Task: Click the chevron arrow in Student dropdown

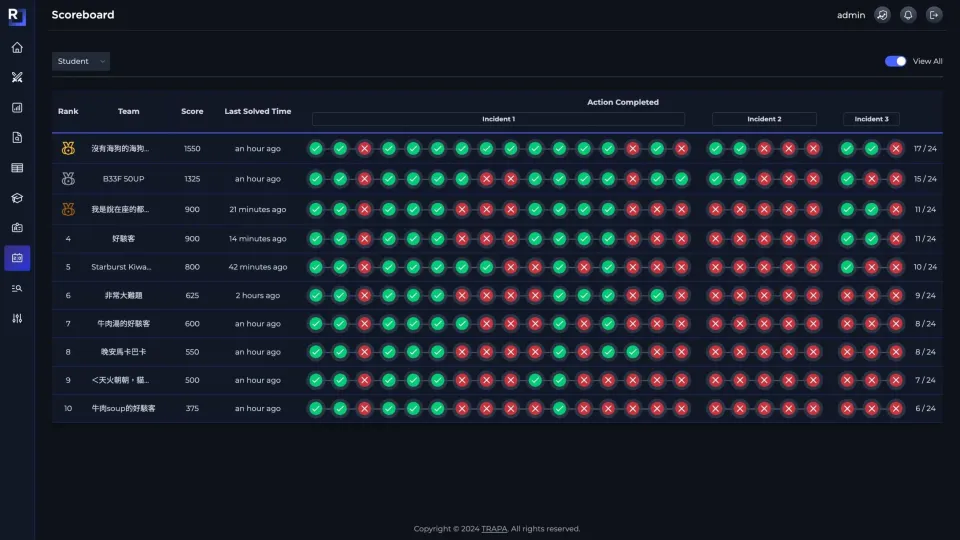Action: click(x=102, y=61)
